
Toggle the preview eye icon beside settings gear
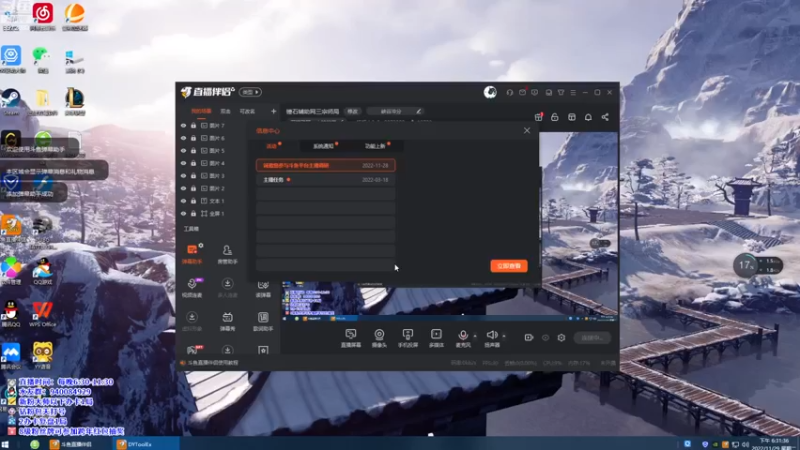545,337
